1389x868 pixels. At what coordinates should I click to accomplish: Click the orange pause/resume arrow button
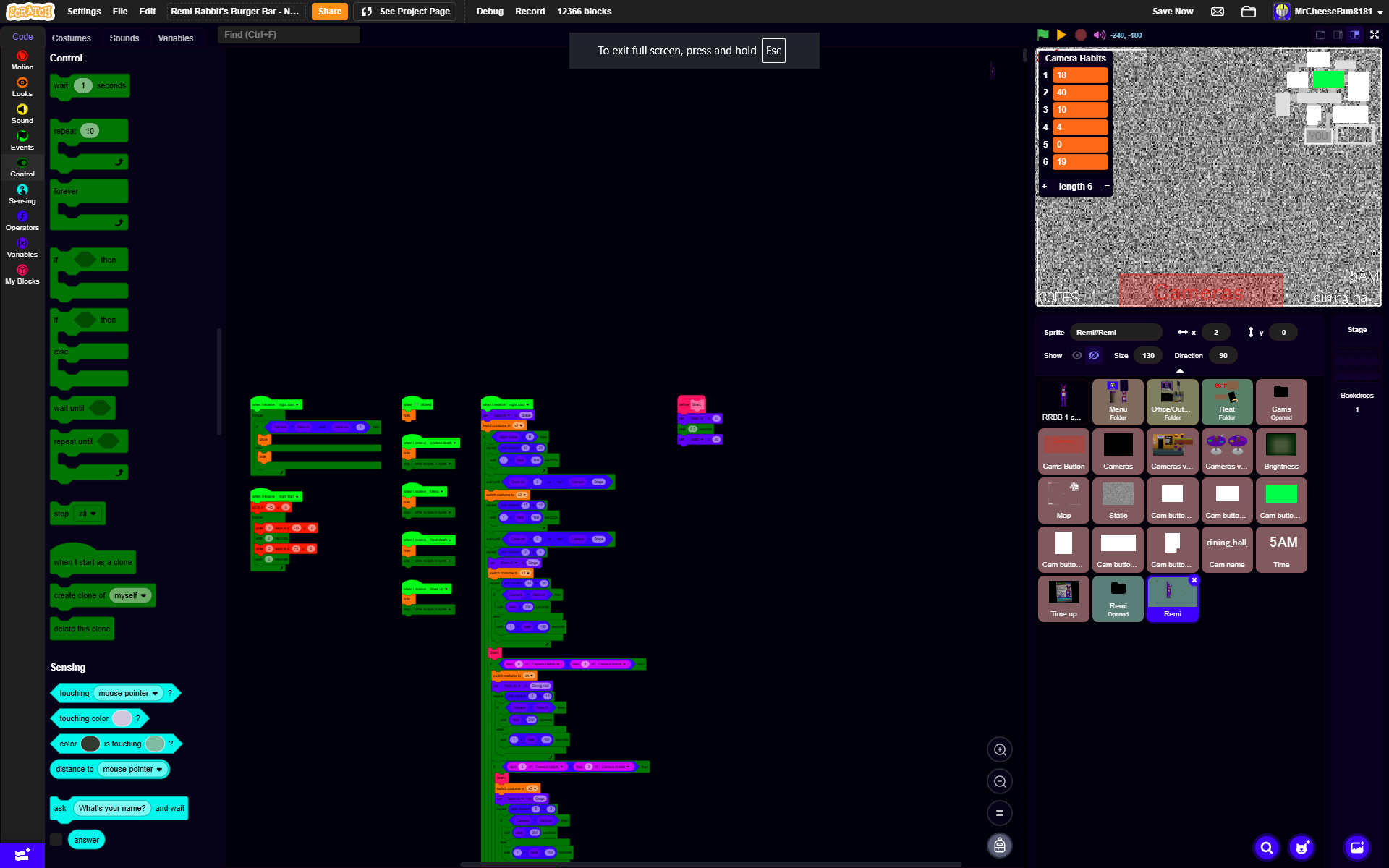click(1061, 34)
